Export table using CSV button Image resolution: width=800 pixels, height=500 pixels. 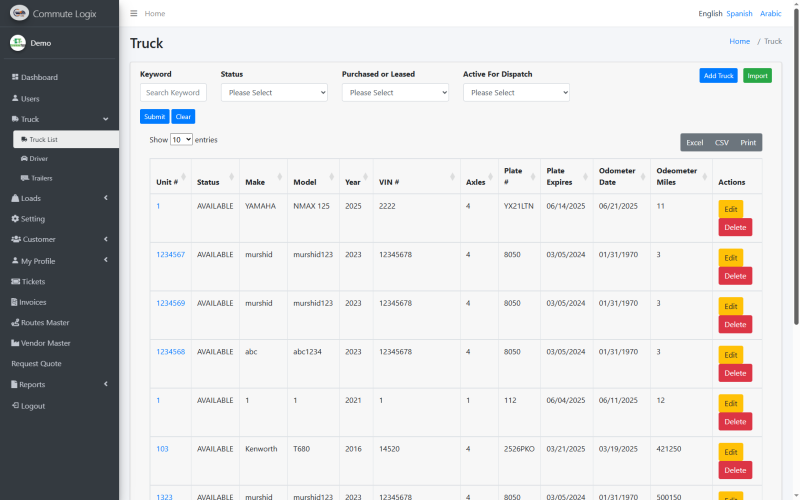(721, 142)
